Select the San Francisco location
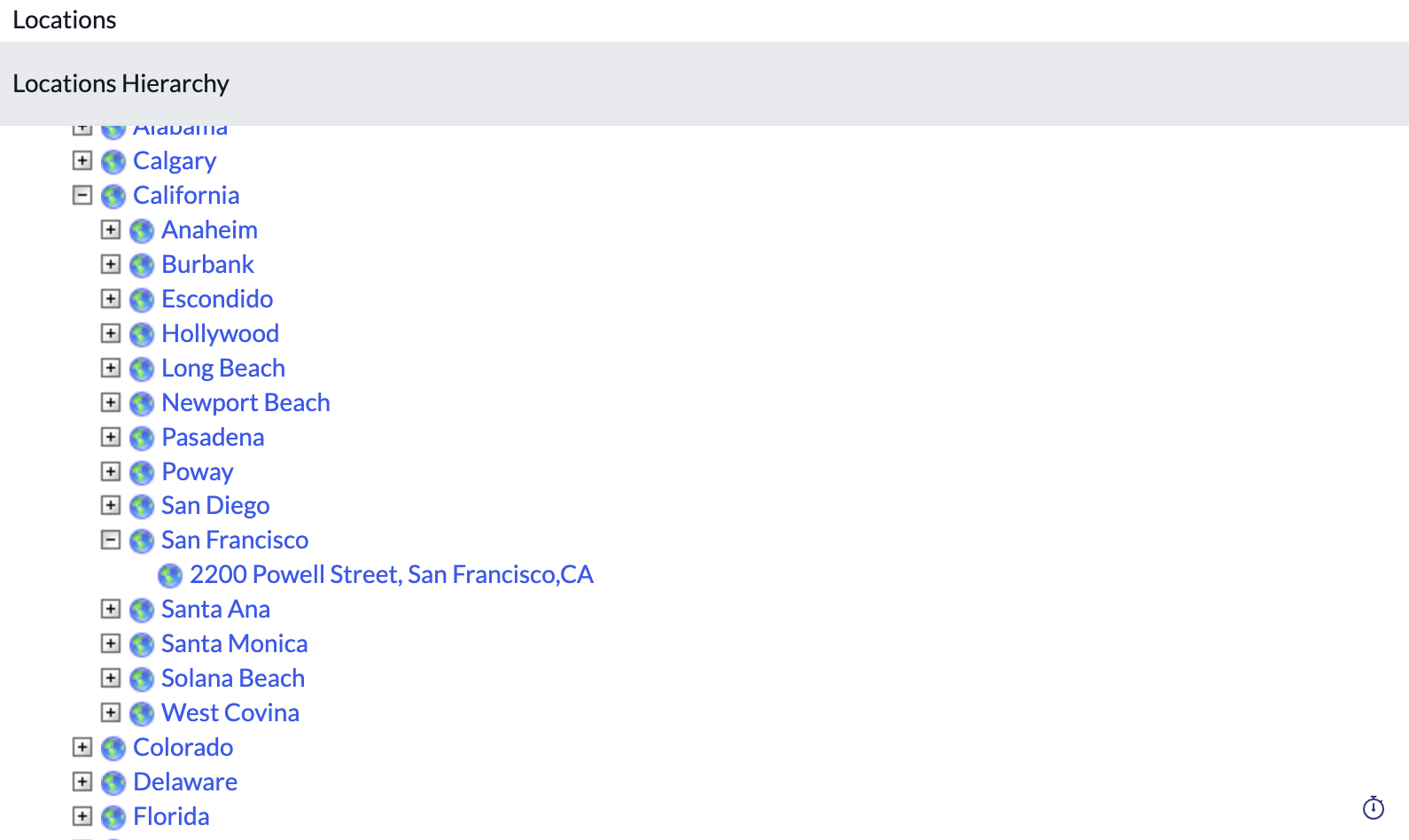 pos(235,540)
